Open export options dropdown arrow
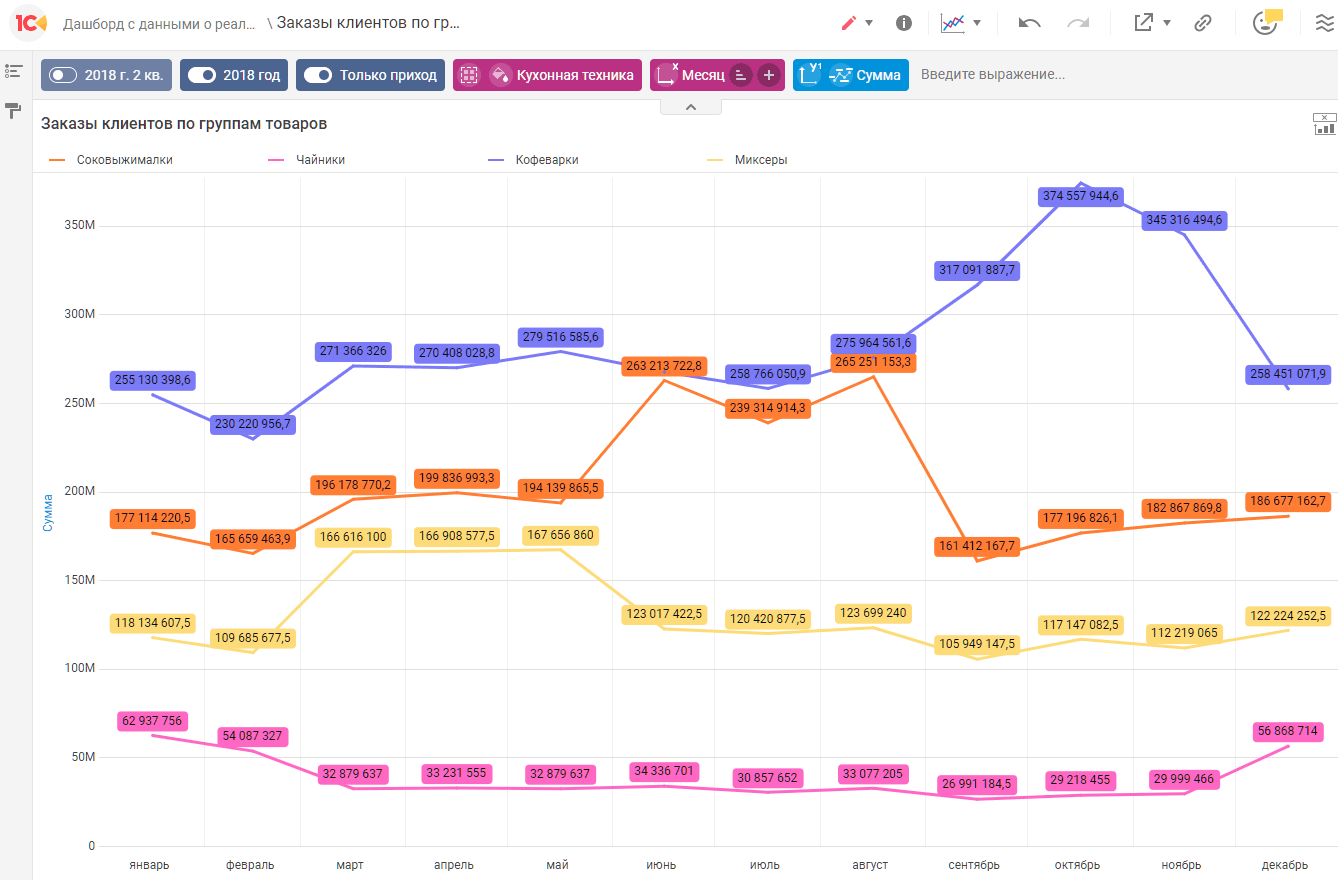1338x880 pixels. pyautogui.click(x=1167, y=23)
